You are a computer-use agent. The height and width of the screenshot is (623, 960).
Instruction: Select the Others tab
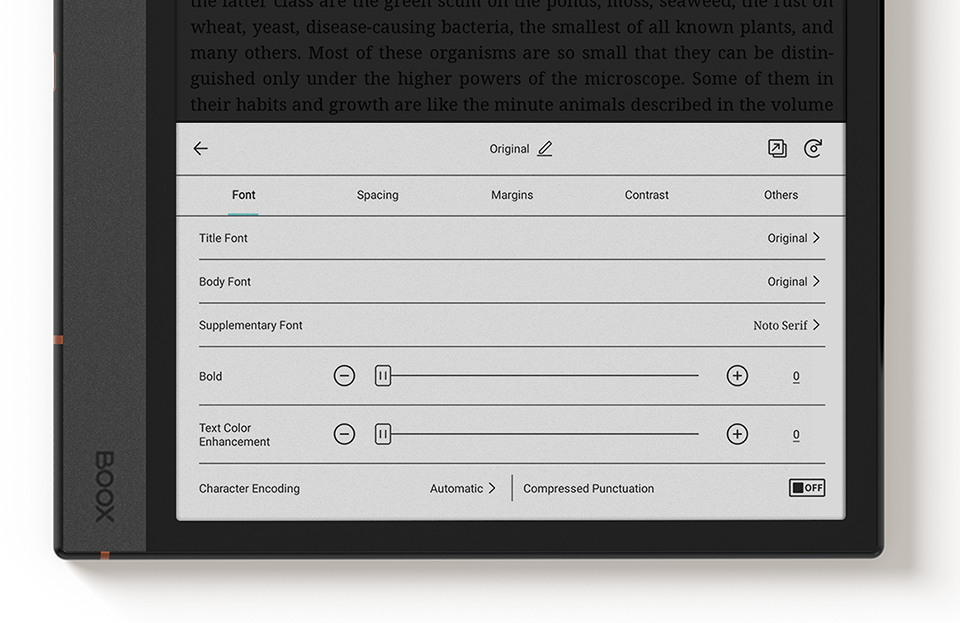[x=781, y=195]
